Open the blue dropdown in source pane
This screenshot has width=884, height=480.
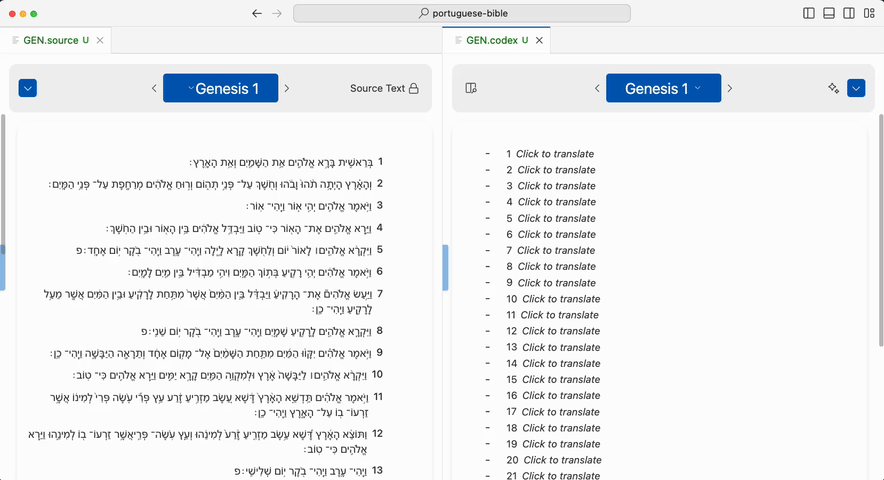[x=28, y=88]
